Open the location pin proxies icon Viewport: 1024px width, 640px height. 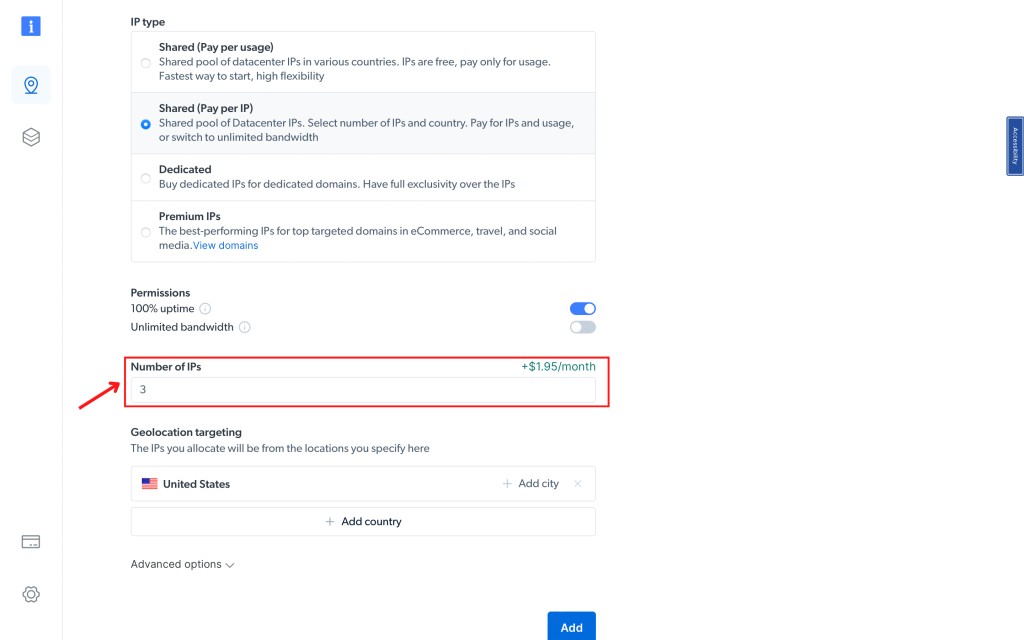pyautogui.click(x=31, y=85)
